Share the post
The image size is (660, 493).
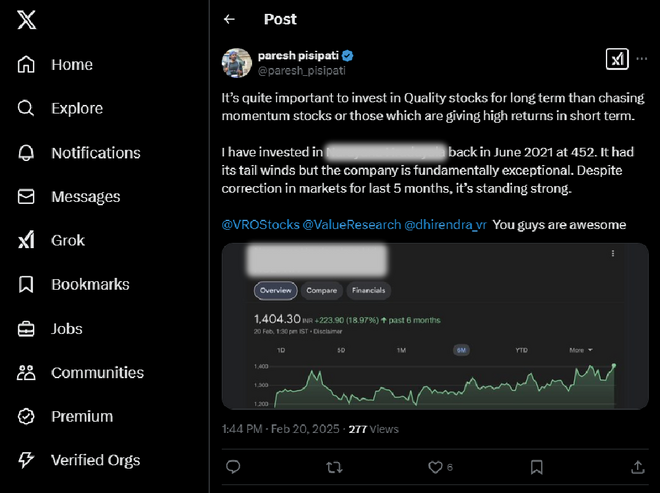tap(638, 467)
